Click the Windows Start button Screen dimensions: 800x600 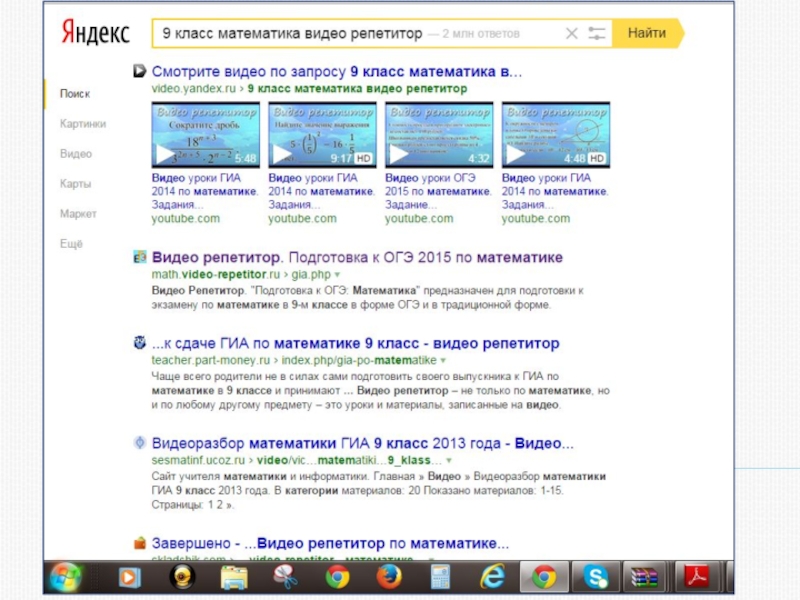(66, 577)
